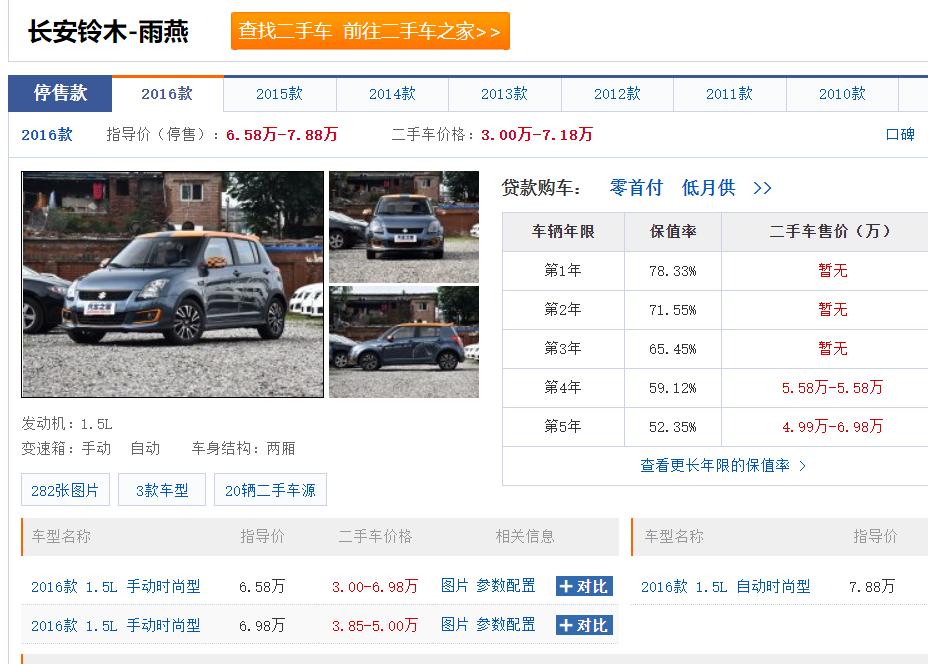Open the 3款车型 listing

tap(161, 489)
